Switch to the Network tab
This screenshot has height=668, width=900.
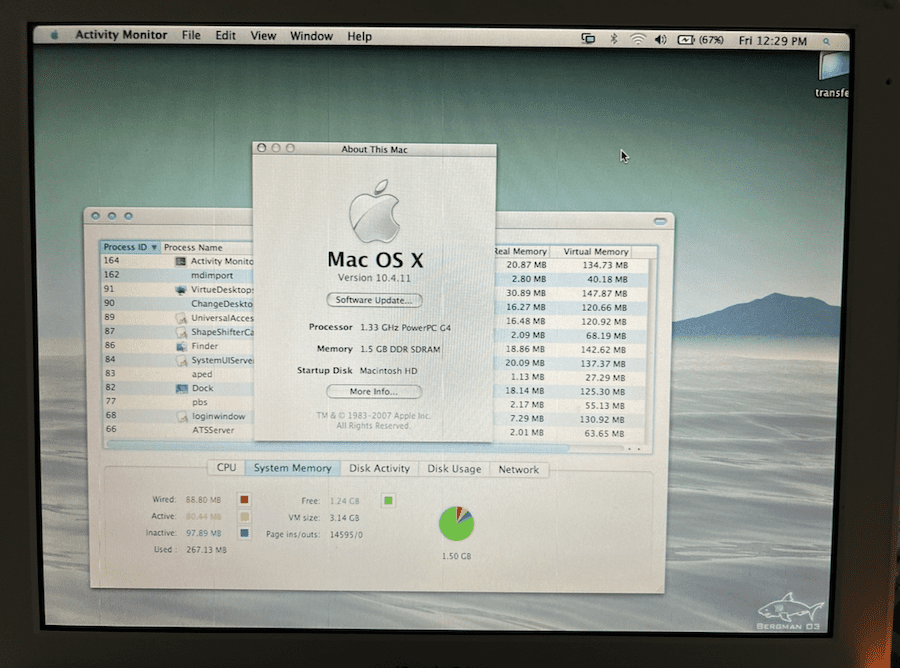pos(518,469)
